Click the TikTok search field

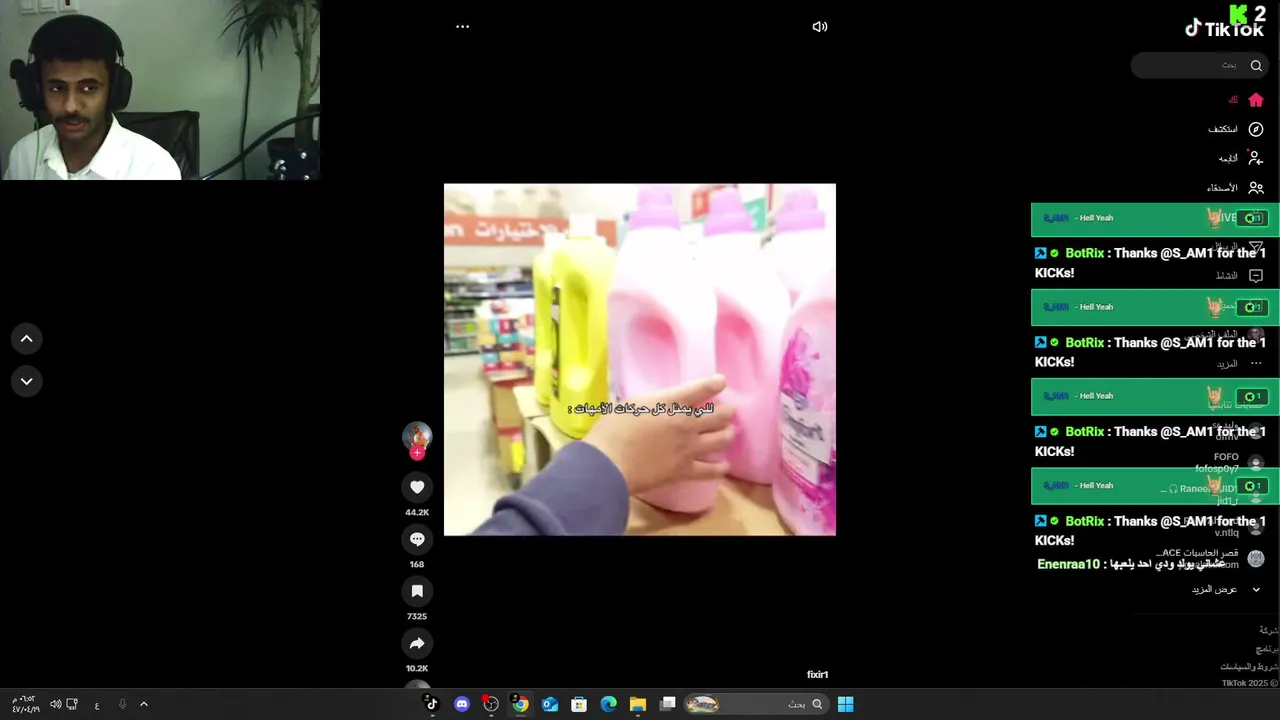[x=1200, y=65]
